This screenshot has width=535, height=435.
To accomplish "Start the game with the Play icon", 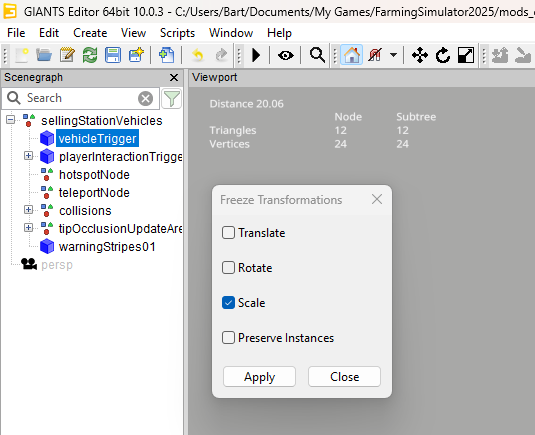I will point(256,55).
